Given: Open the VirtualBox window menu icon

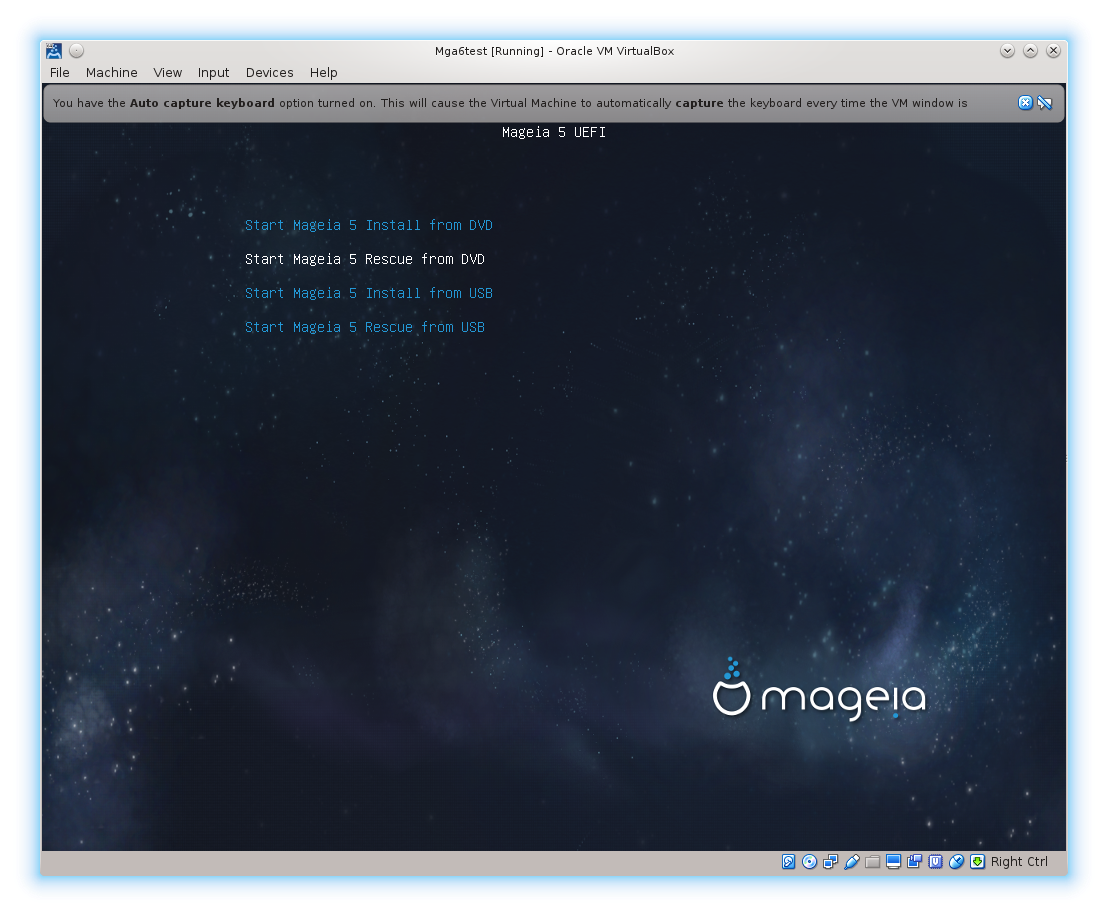Looking at the screenshot, I should point(54,51).
